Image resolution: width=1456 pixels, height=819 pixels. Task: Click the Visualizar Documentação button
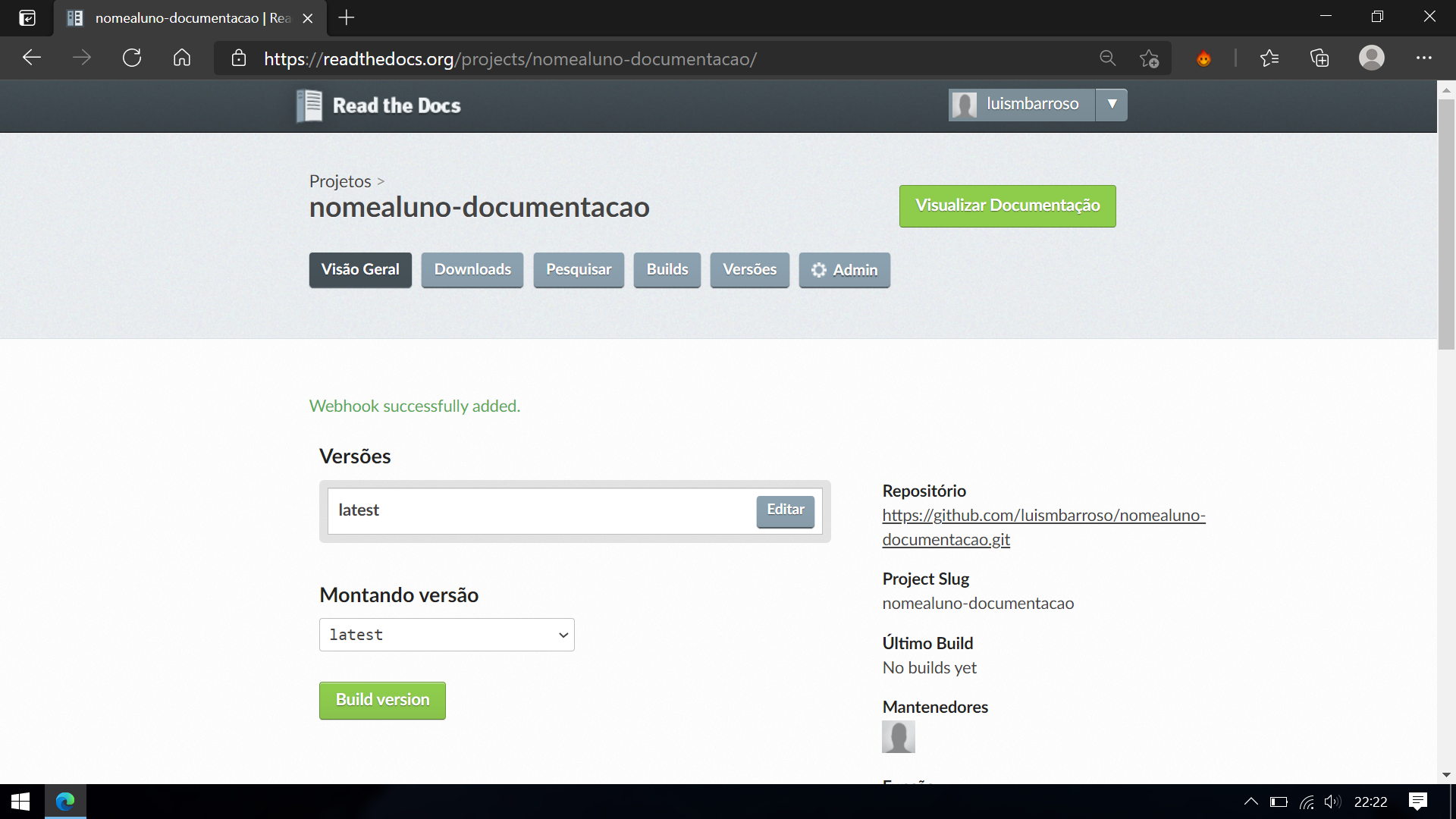pyautogui.click(x=1007, y=206)
